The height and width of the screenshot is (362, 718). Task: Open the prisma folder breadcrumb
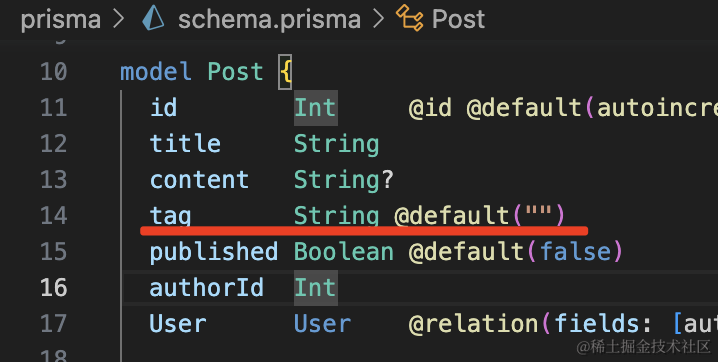point(60,20)
